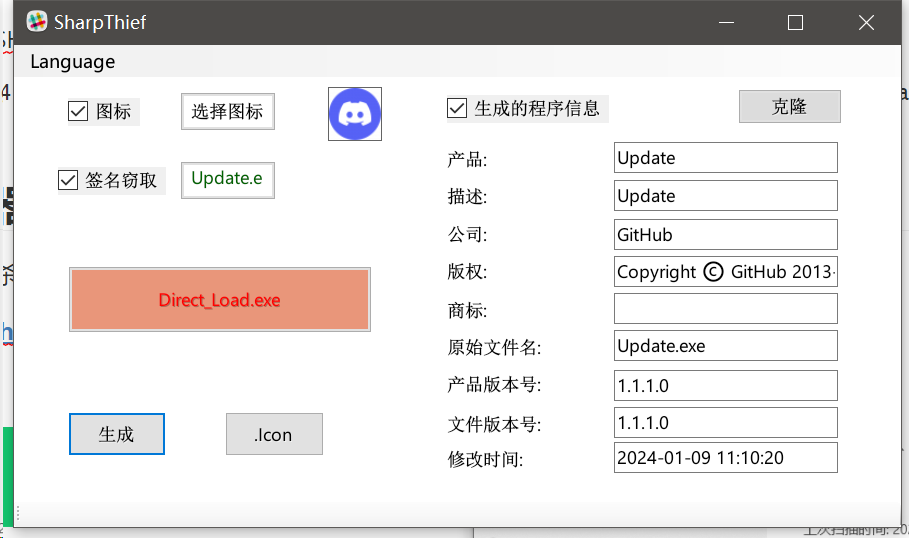This screenshot has height=538, width=909.
Task: Click the 克隆 button
Action: pyautogui.click(x=789, y=107)
